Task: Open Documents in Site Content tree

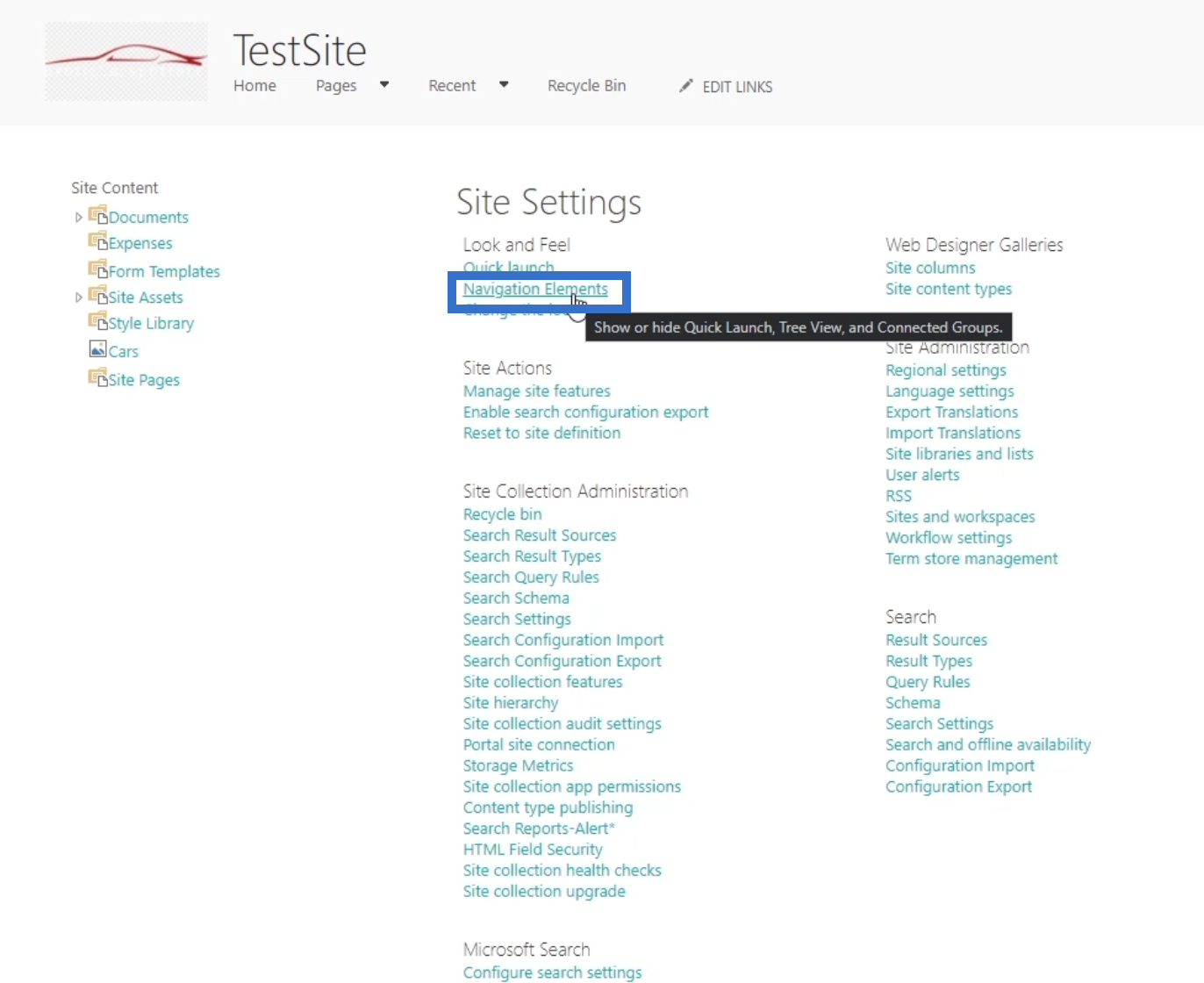Action: pyautogui.click(x=148, y=217)
